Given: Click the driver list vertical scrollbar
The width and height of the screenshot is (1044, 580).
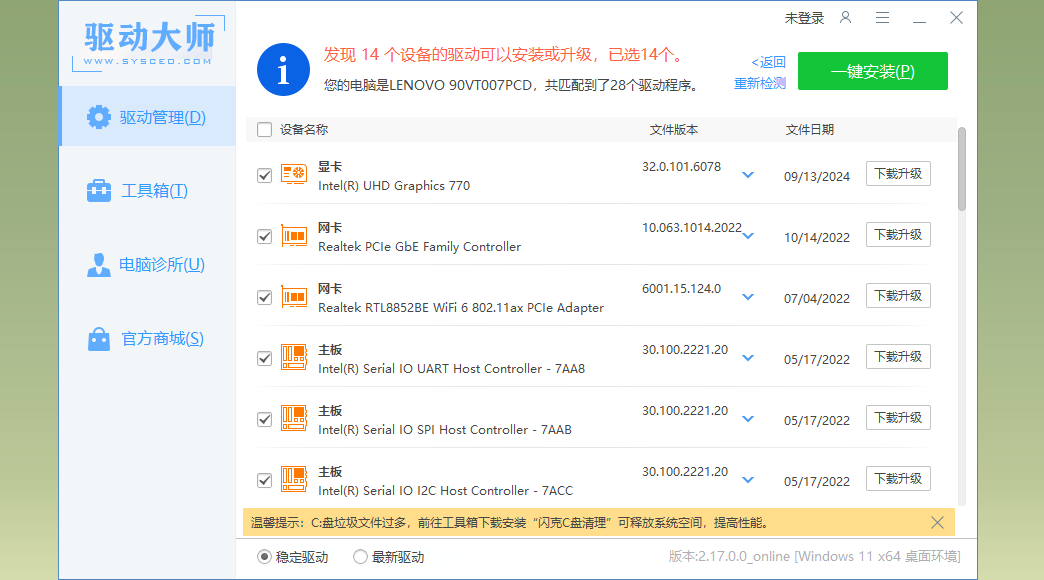Looking at the screenshot, I should [x=962, y=168].
